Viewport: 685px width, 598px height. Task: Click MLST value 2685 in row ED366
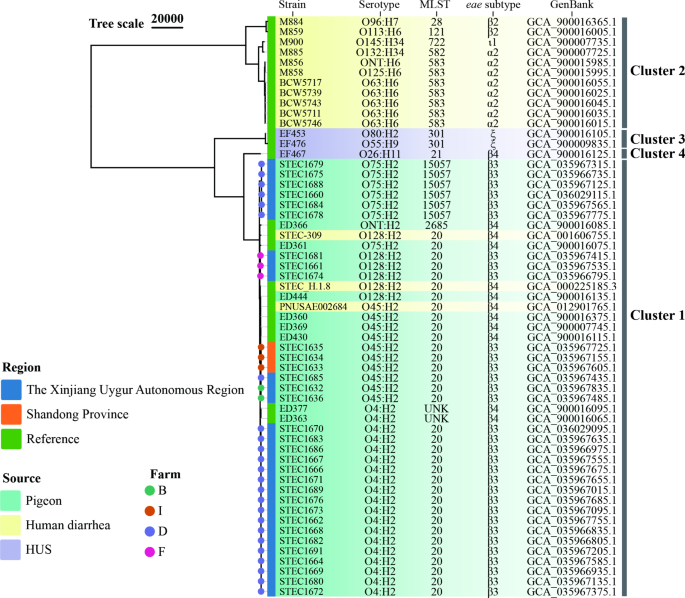pos(436,225)
